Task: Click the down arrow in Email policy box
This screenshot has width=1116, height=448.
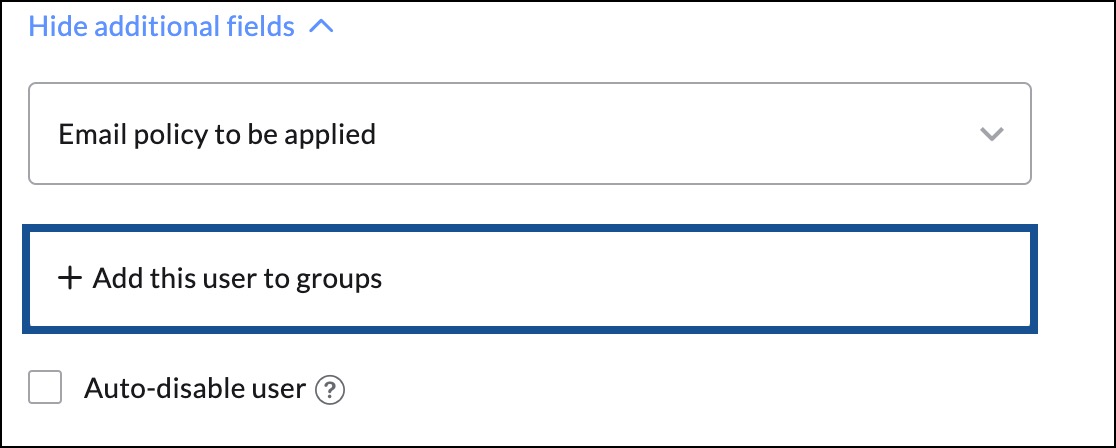Action: (x=991, y=134)
